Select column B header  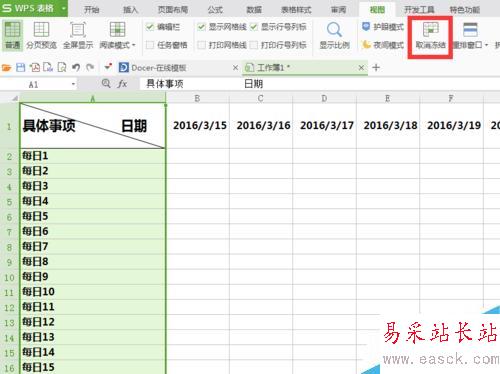(197, 98)
